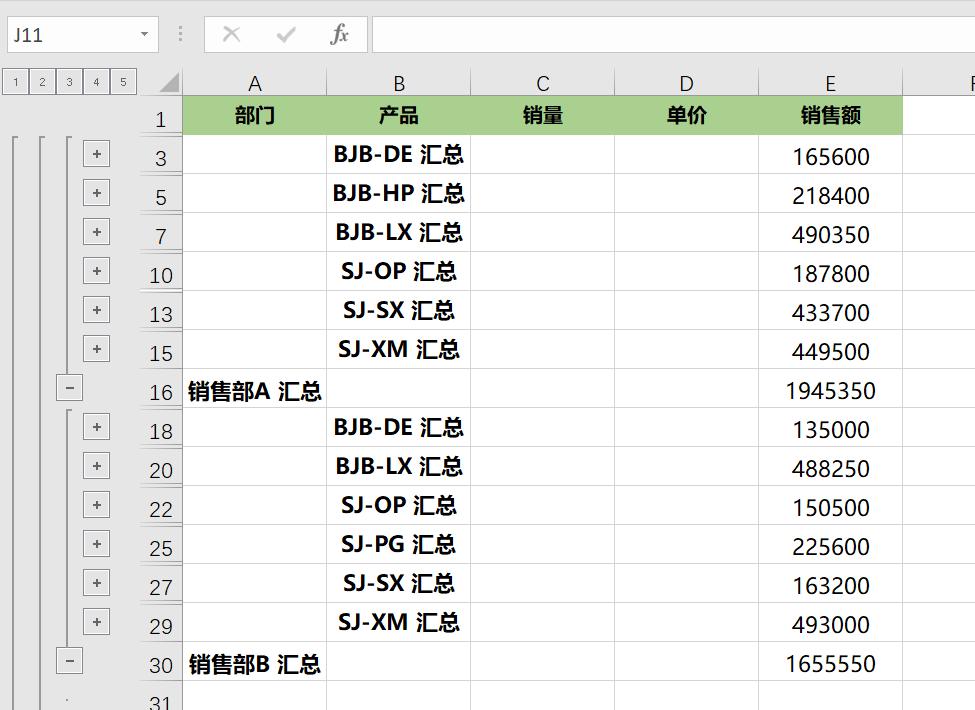Select the cell with value 493000
Screen dimensions: 975x710
coord(830,622)
